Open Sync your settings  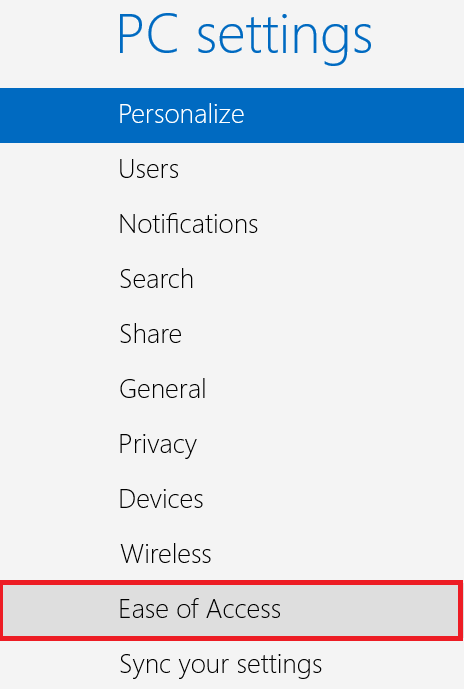coord(232,664)
